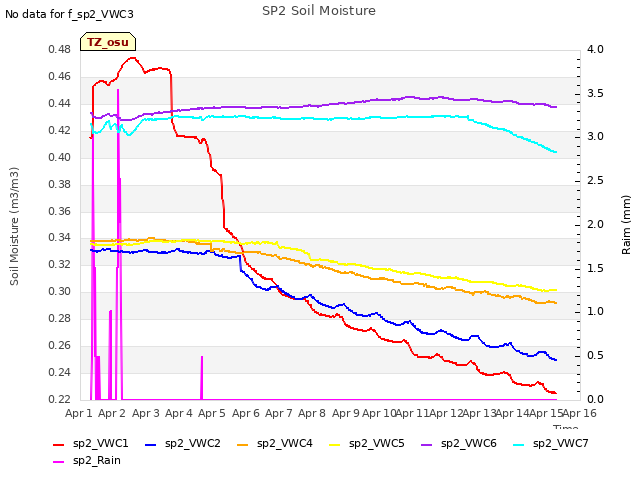Image resolution: width=640 pixels, height=480 pixels.
Task: Click the 2.0 right axis value
Action: (595, 224)
